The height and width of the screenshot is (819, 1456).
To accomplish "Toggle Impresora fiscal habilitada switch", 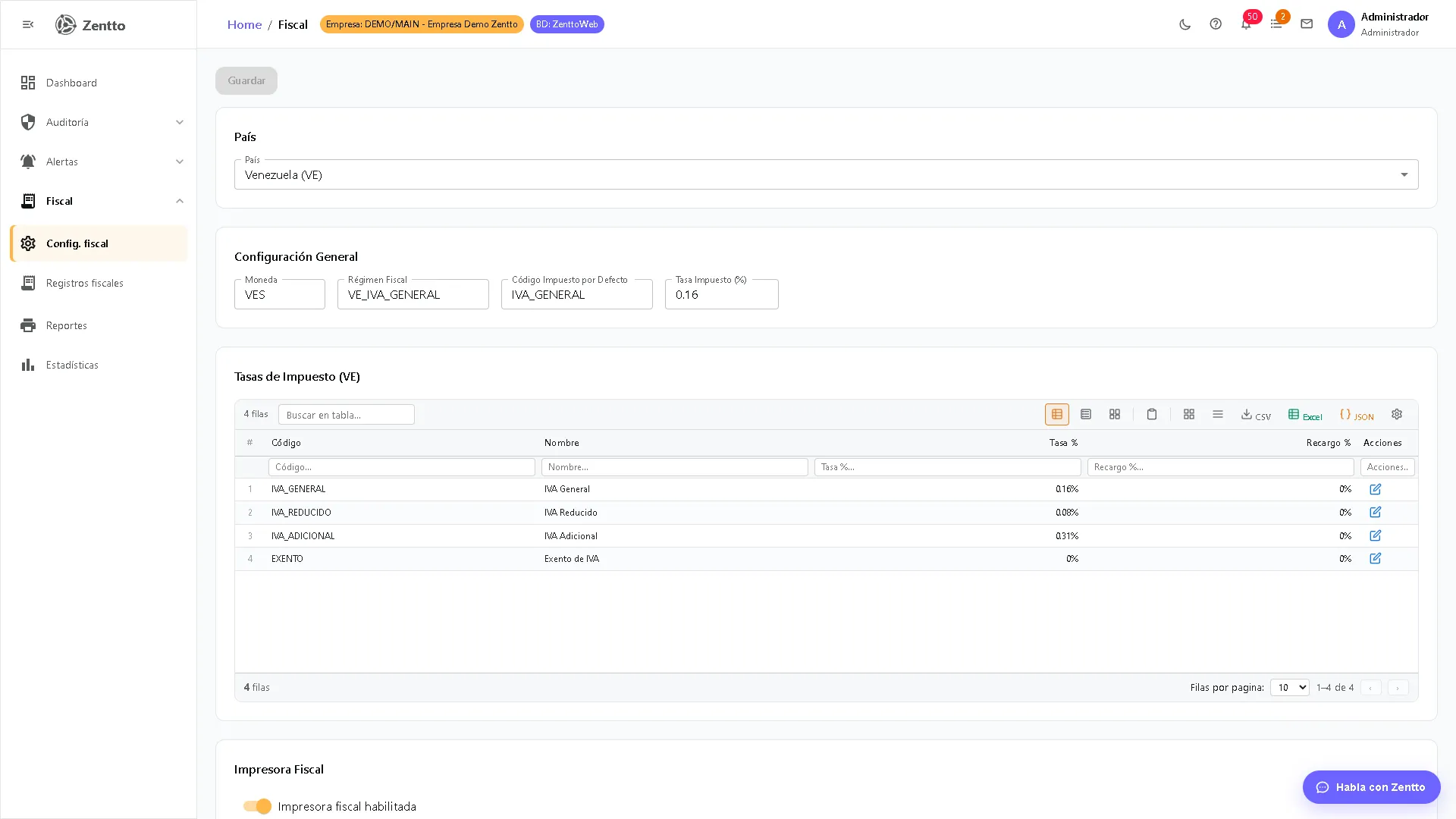I will (257, 806).
